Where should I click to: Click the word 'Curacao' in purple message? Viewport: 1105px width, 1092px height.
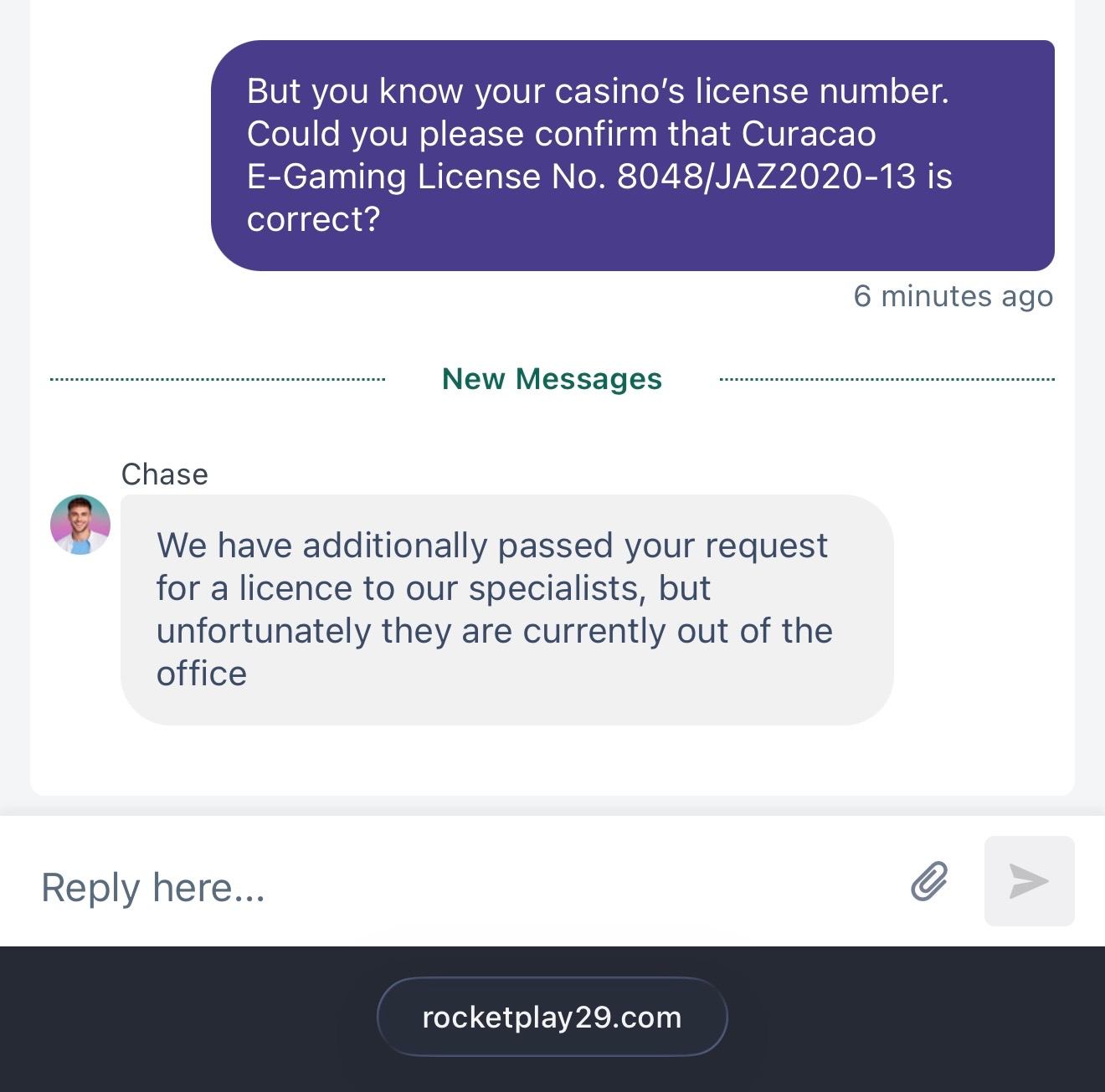809,134
